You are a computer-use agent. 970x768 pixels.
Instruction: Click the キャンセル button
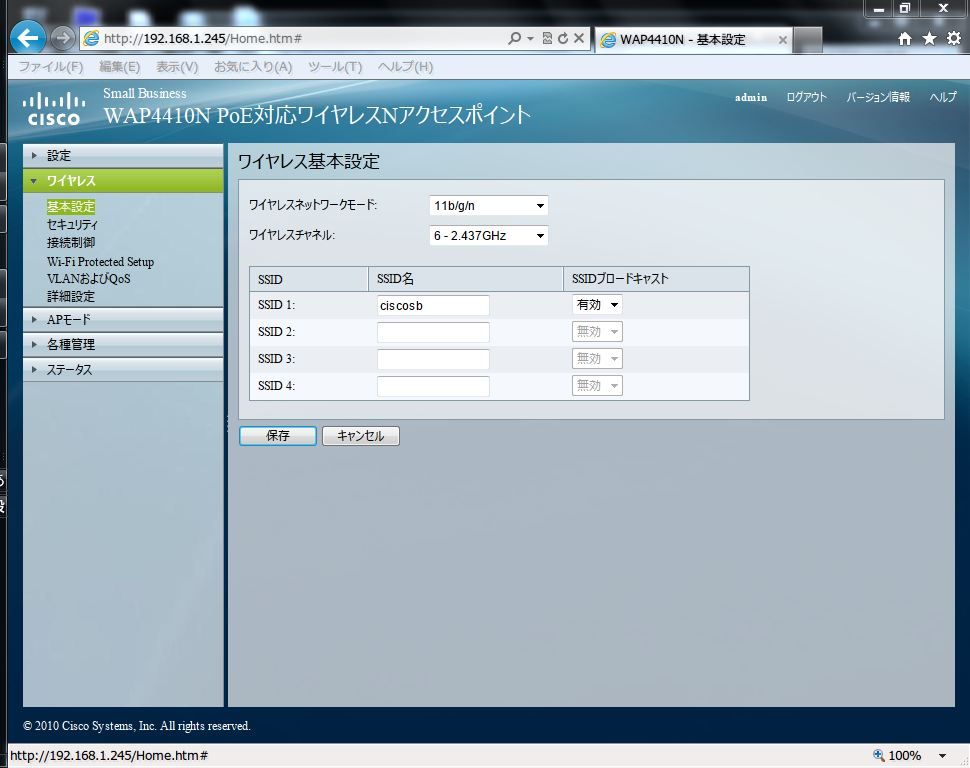click(x=361, y=436)
